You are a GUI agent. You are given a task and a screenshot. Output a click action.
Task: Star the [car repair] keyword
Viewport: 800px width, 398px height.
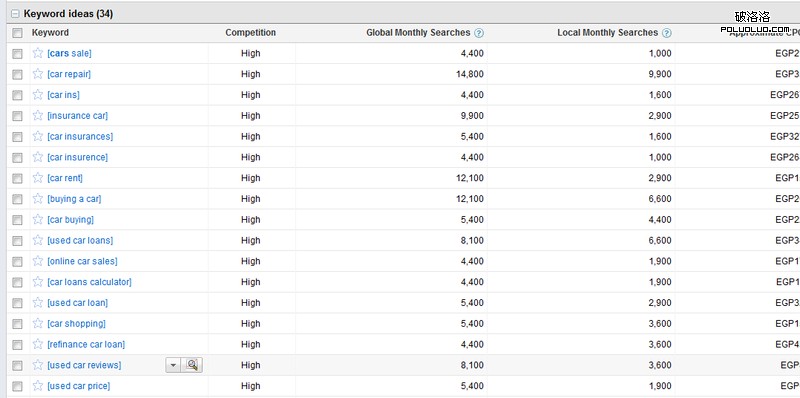(x=38, y=74)
